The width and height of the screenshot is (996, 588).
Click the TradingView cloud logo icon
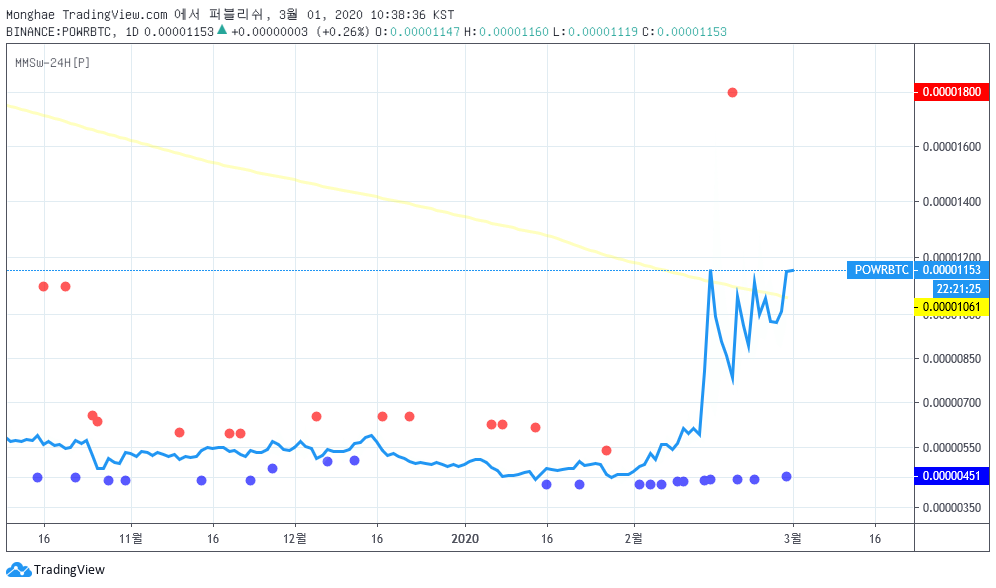(x=18, y=570)
